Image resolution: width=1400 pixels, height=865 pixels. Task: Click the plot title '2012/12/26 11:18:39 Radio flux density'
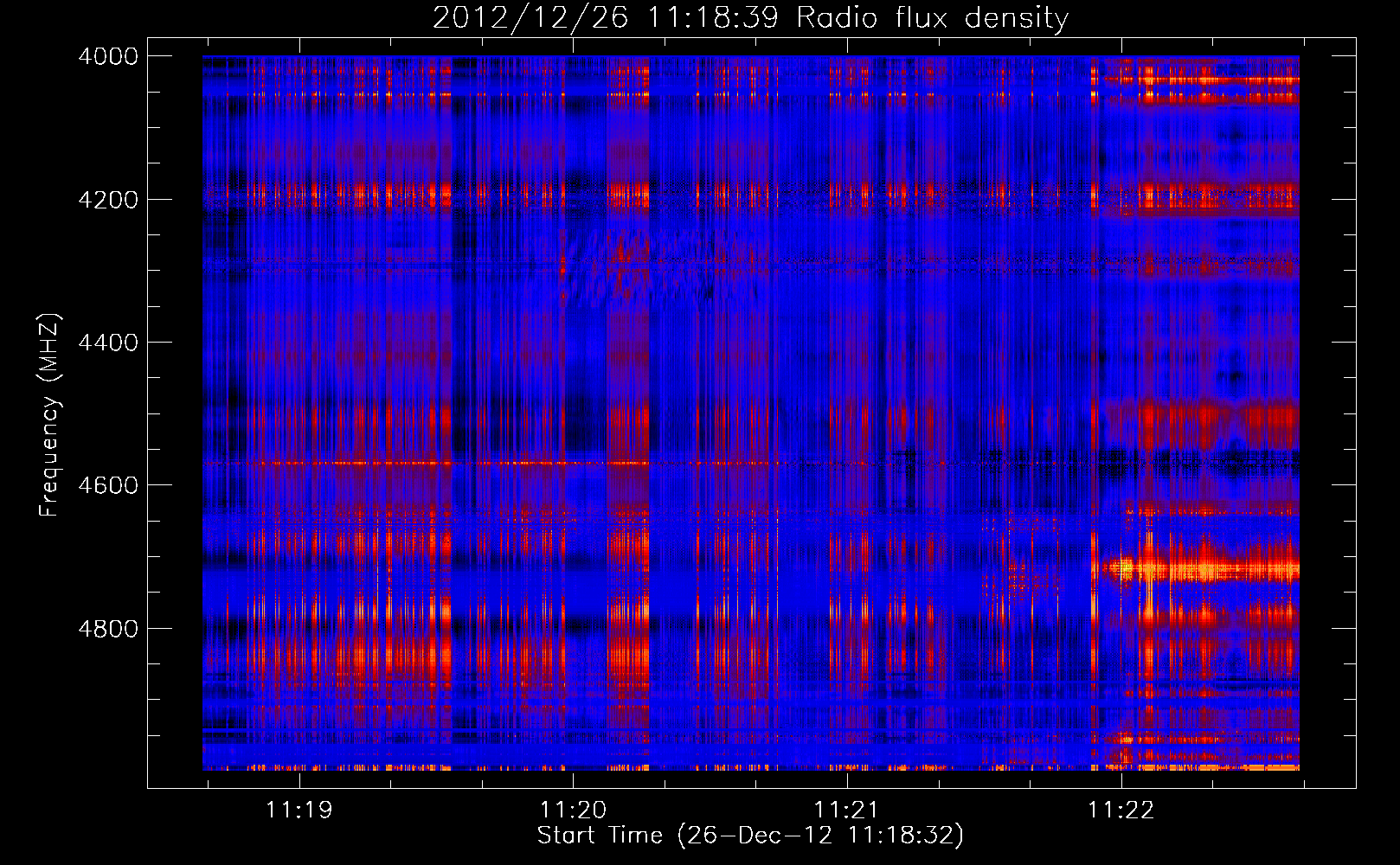(750, 17)
